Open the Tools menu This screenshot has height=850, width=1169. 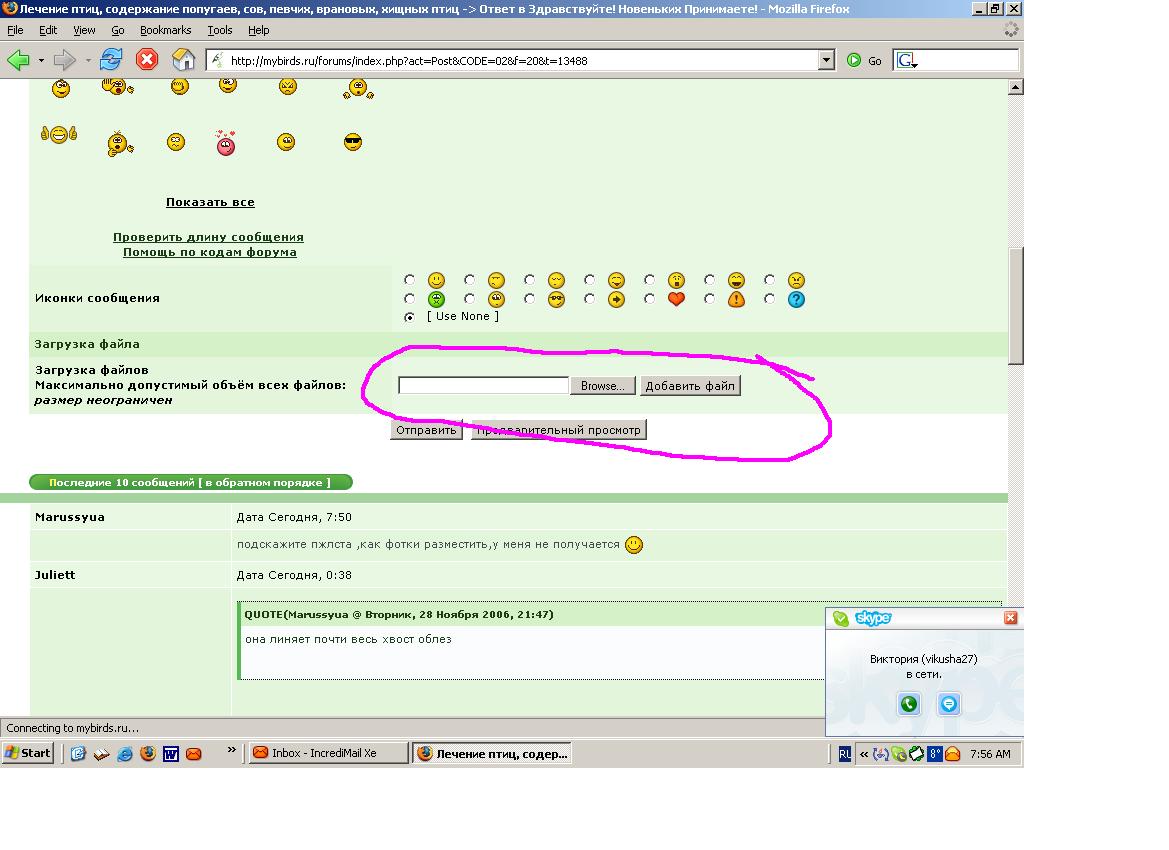219,30
